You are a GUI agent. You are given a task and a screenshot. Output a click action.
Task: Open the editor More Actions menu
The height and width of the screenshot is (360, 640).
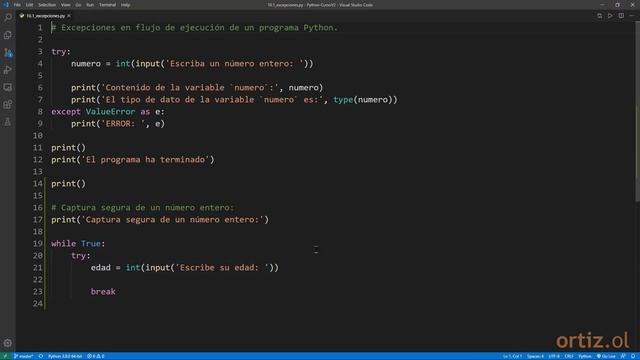tap(632, 16)
